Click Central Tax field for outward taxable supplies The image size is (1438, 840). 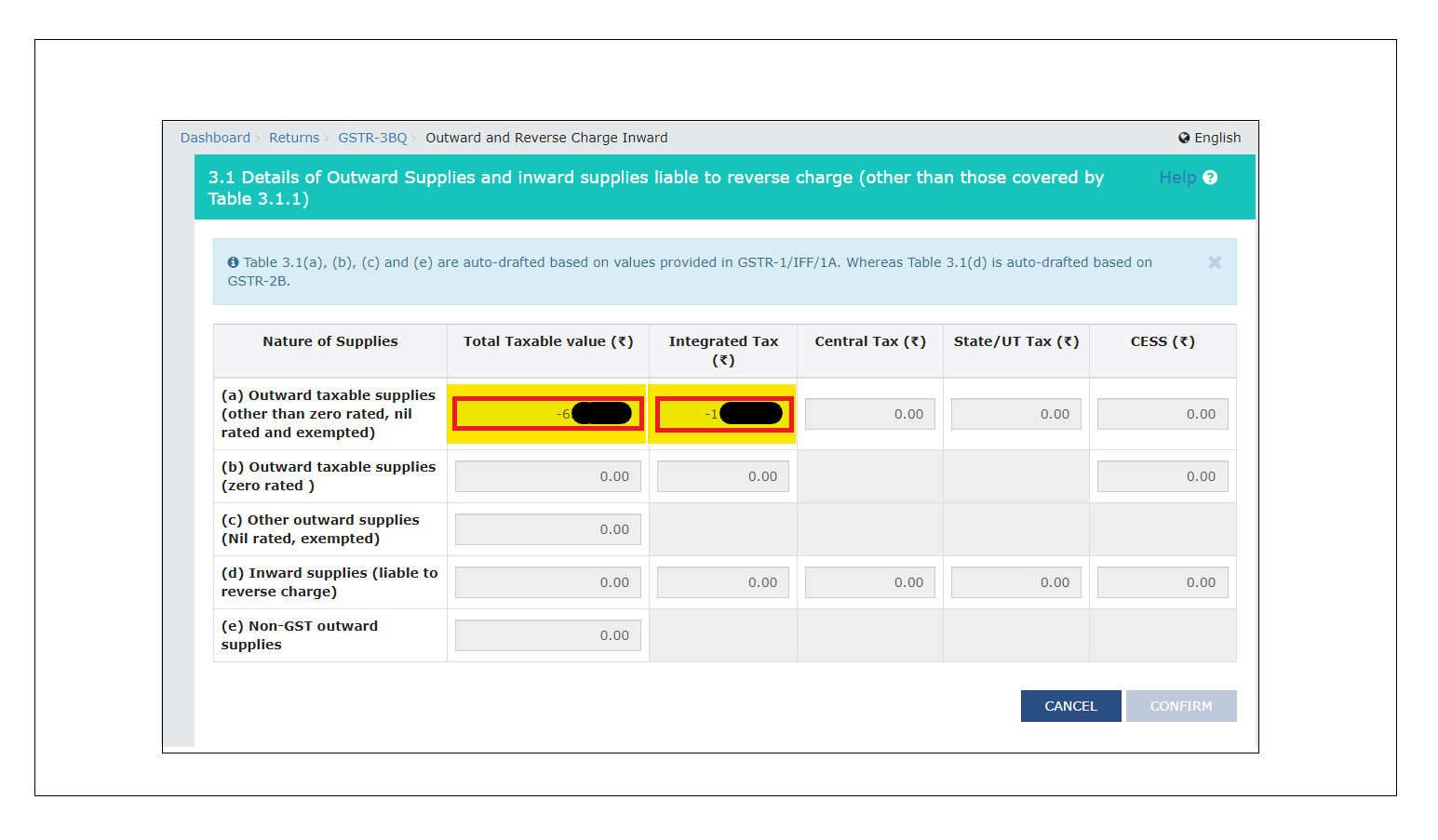pos(869,414)
